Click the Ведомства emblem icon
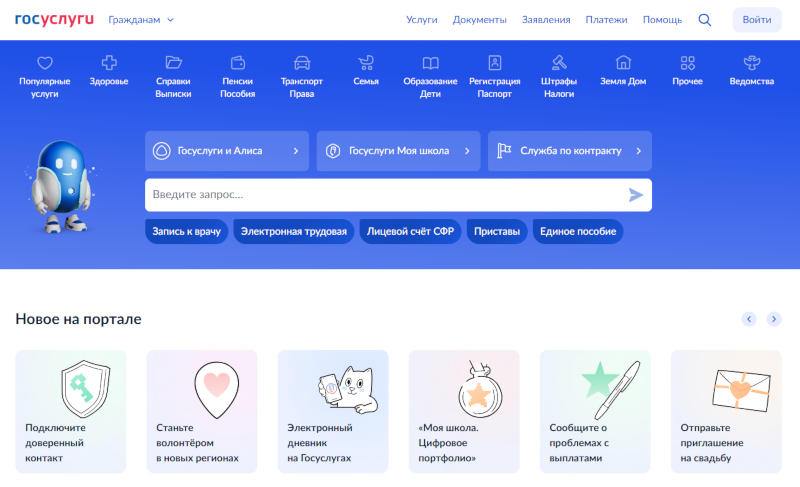 click(752, 63)
